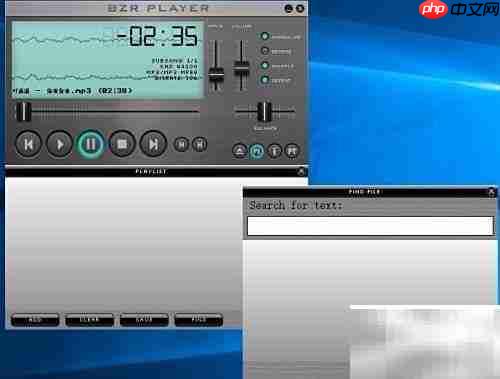Viewport: 500px width, 379px height.
Task: Click the first small round button after Next
Action: (x=182, y=145)
